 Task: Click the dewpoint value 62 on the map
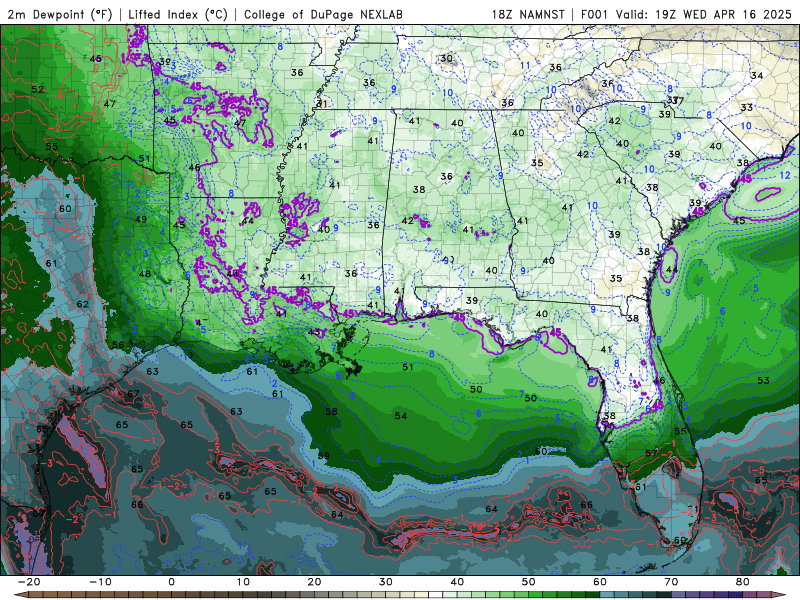[83, 304]
